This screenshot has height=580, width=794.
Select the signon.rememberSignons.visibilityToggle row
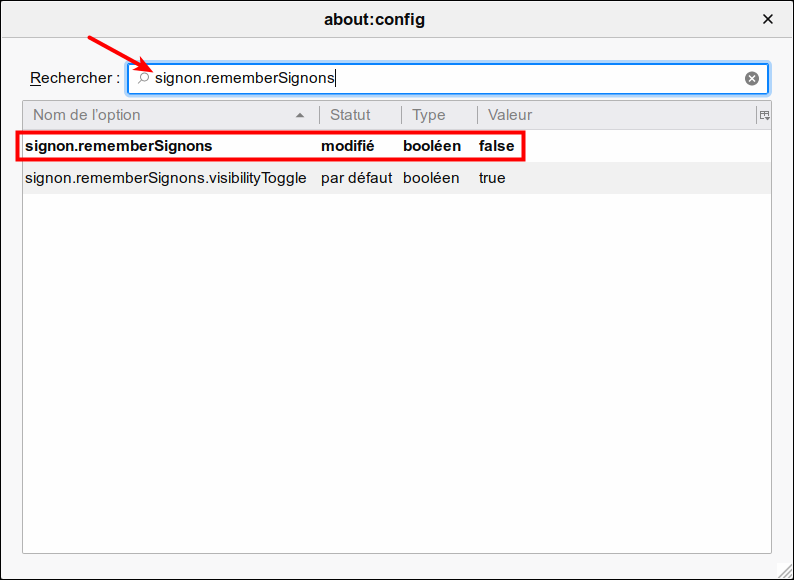point(166,178)
